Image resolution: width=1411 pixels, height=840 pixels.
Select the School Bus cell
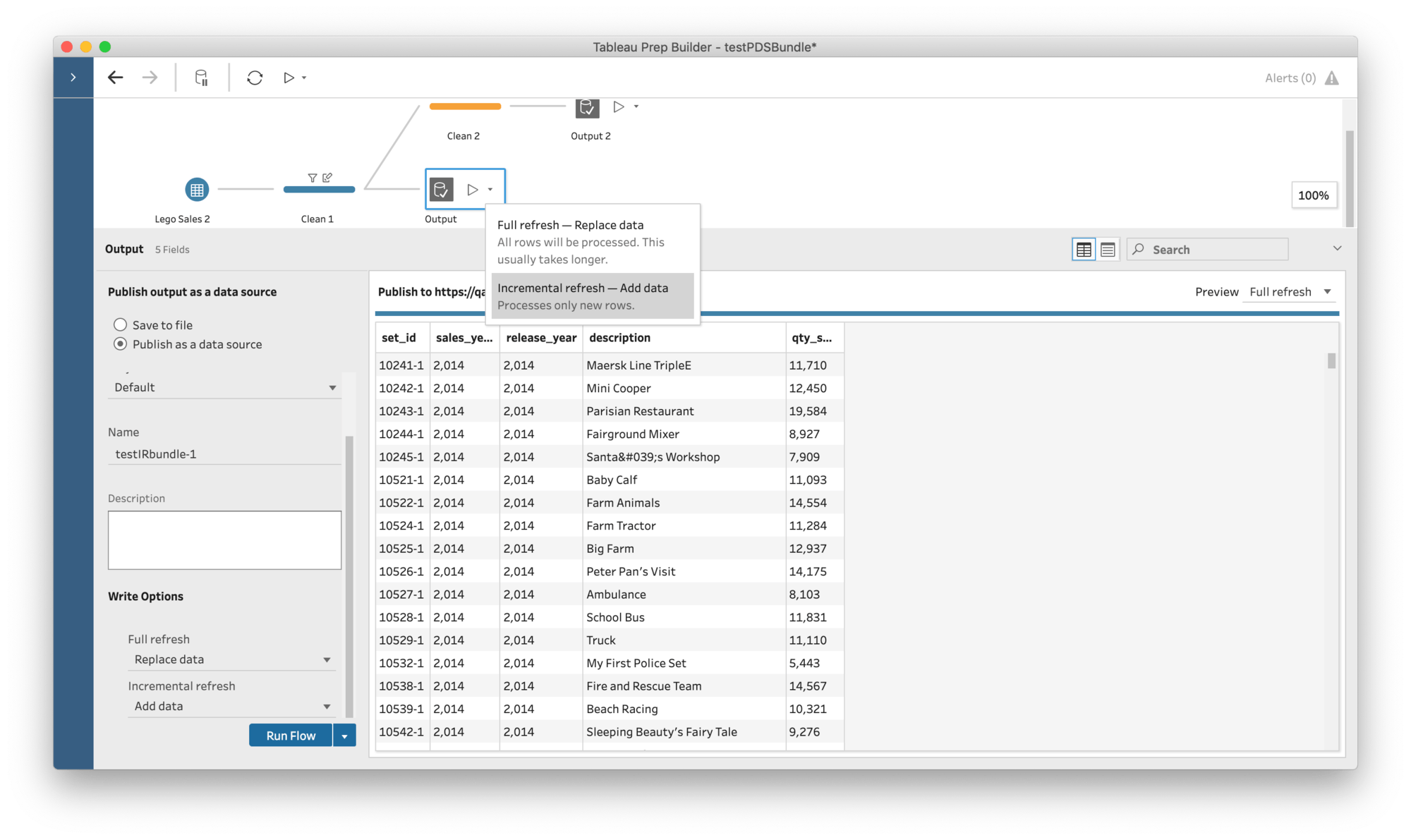coord(684,617)
